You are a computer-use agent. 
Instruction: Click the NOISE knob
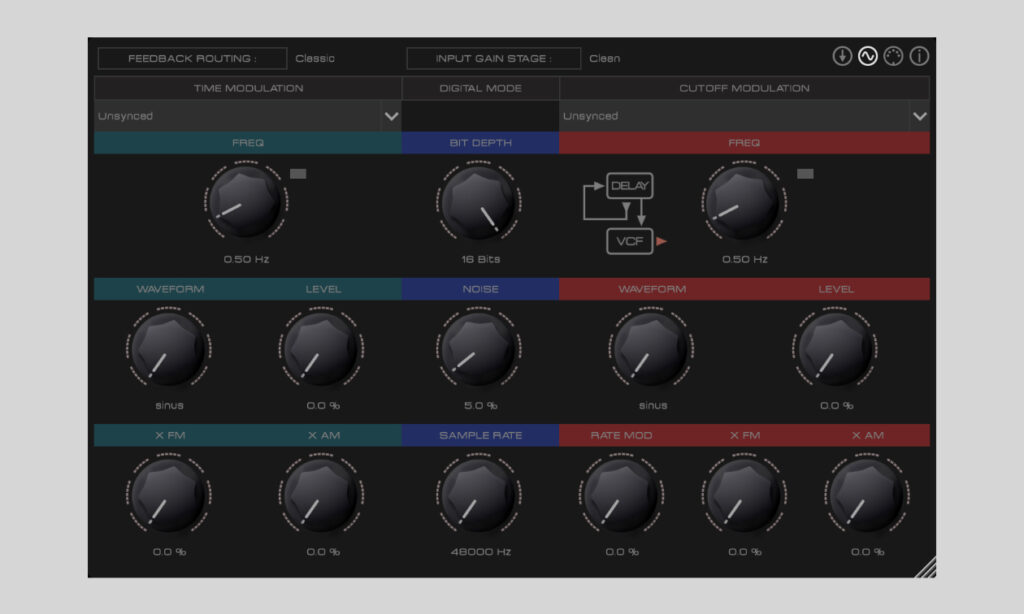coord(479,348)
